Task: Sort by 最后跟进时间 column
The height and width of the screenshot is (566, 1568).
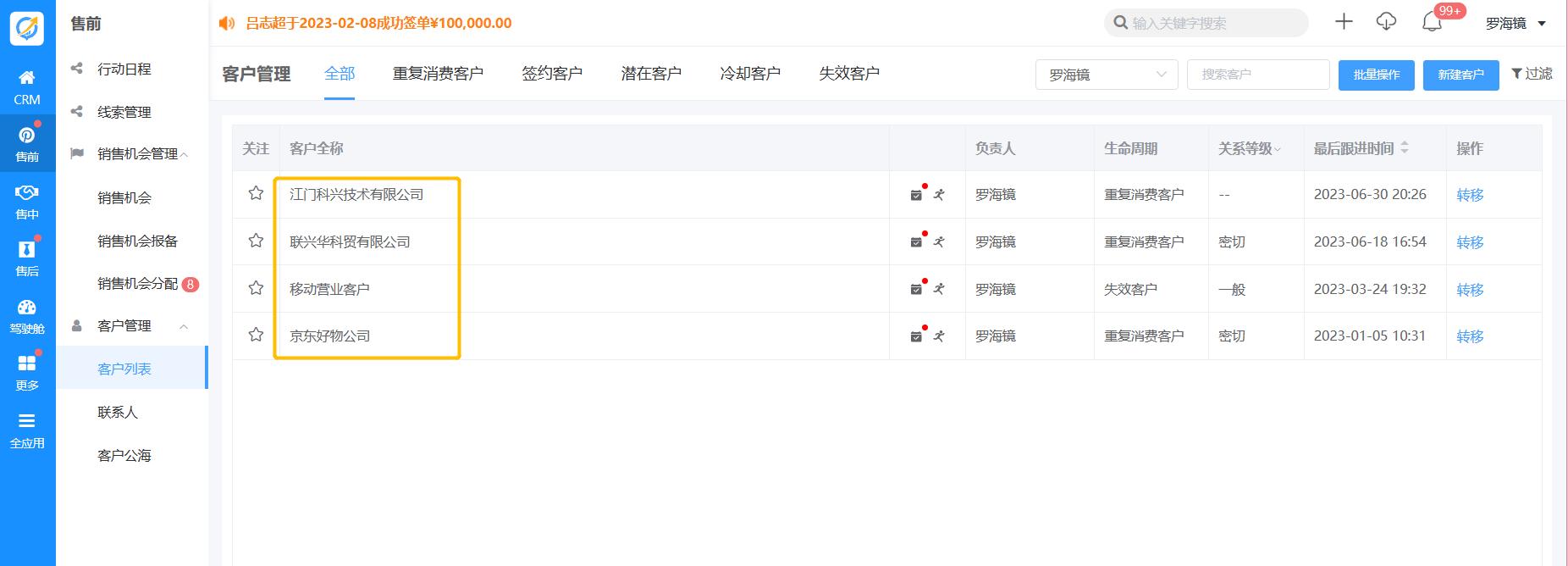Action: 1405,147
